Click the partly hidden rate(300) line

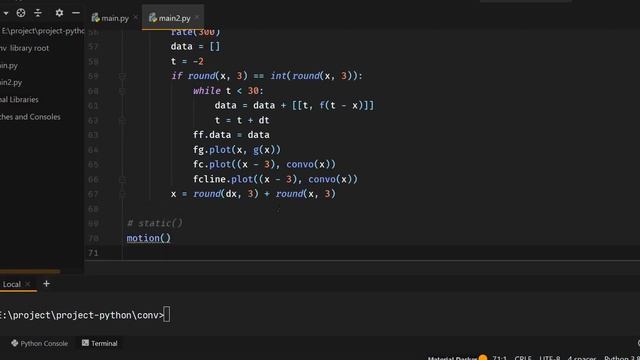tap(196, 32)
